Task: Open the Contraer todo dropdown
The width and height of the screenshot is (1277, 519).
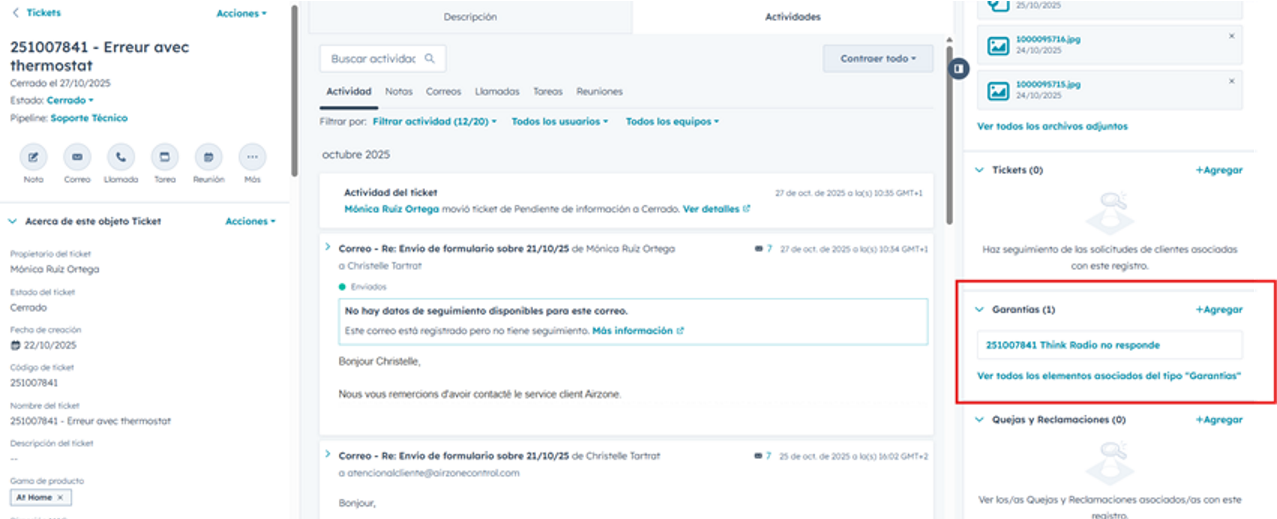Action: pos(878,59)
